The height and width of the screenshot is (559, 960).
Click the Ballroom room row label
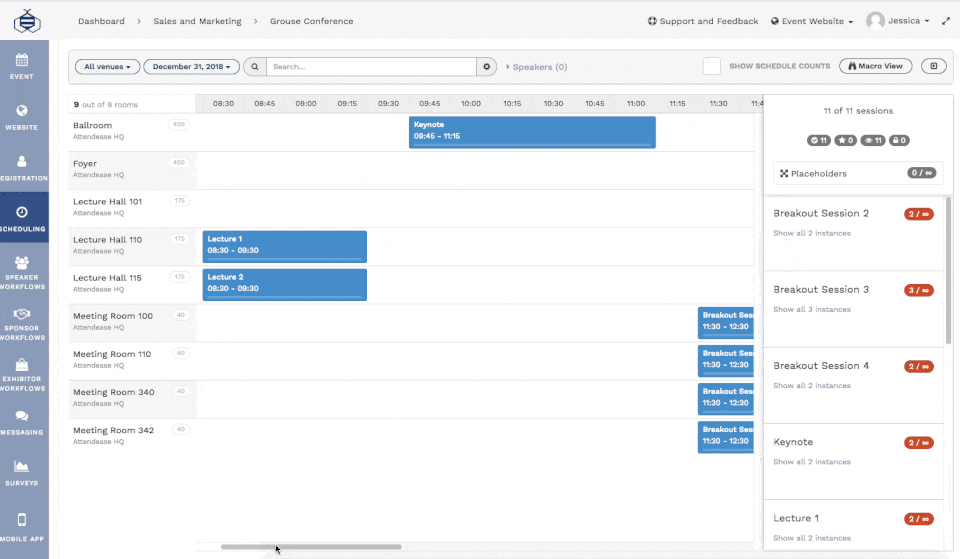92,126
